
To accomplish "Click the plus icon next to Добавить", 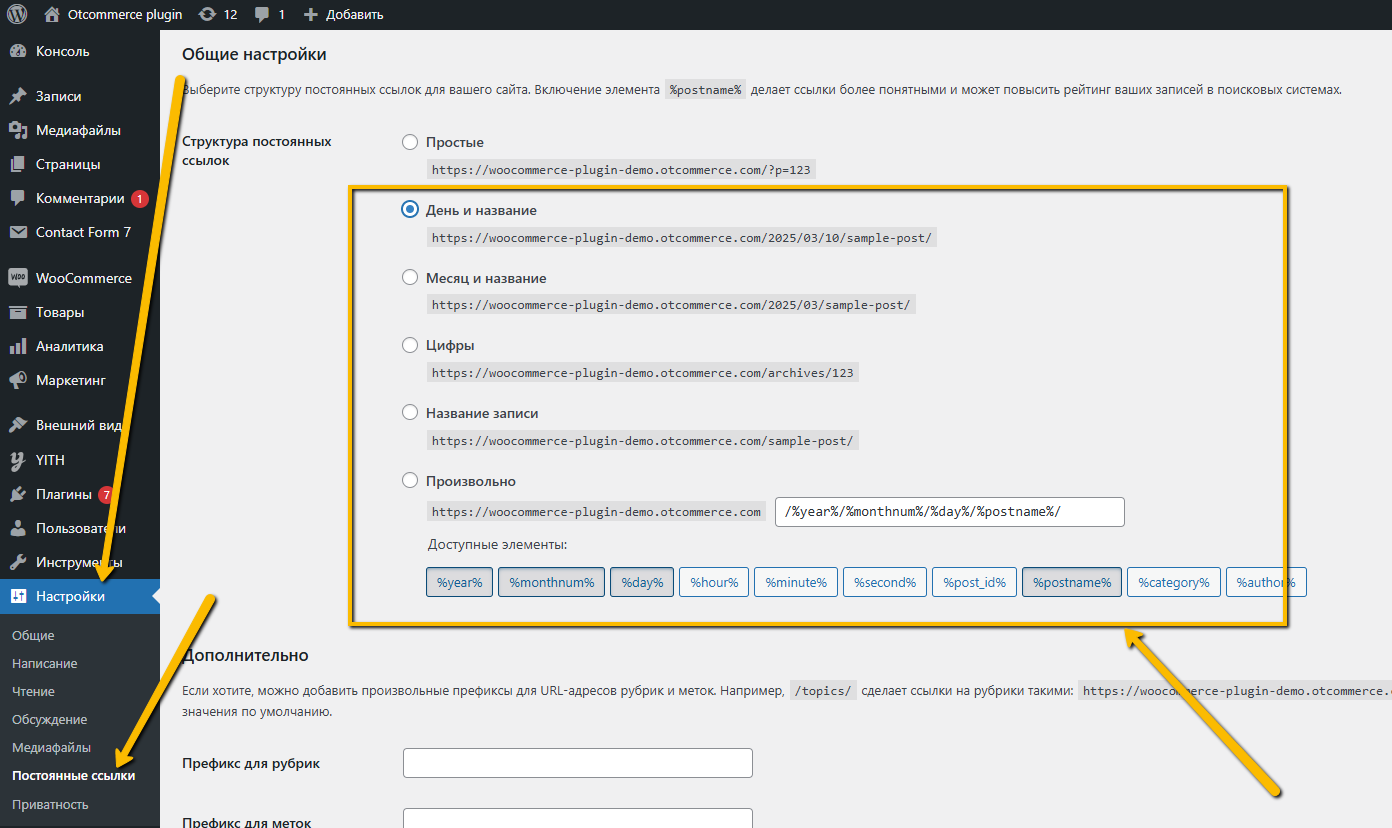I will pyautogui.click(x=310, y=14).
